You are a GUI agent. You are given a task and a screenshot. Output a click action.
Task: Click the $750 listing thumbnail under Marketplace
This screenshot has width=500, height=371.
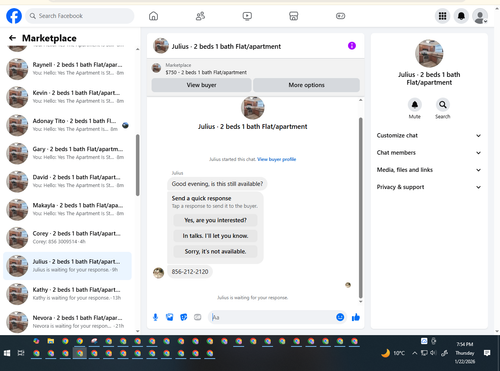click(156, 68)
